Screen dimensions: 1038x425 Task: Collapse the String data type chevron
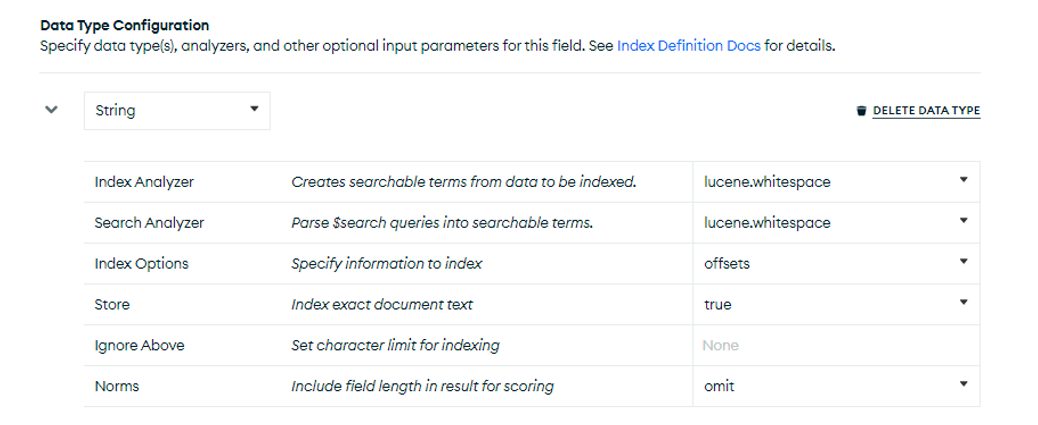click(51, 110)
